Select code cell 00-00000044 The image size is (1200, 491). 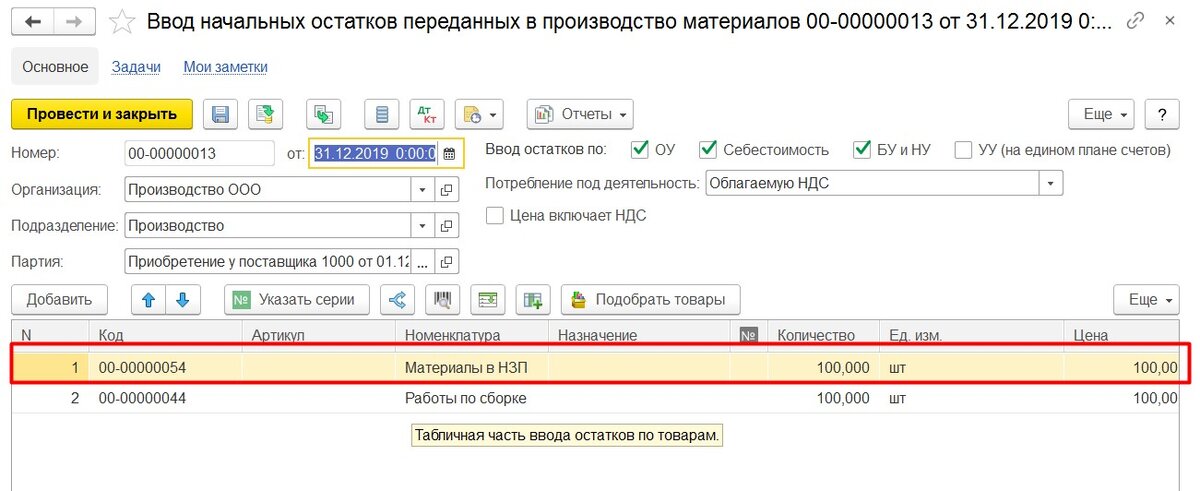166,398
